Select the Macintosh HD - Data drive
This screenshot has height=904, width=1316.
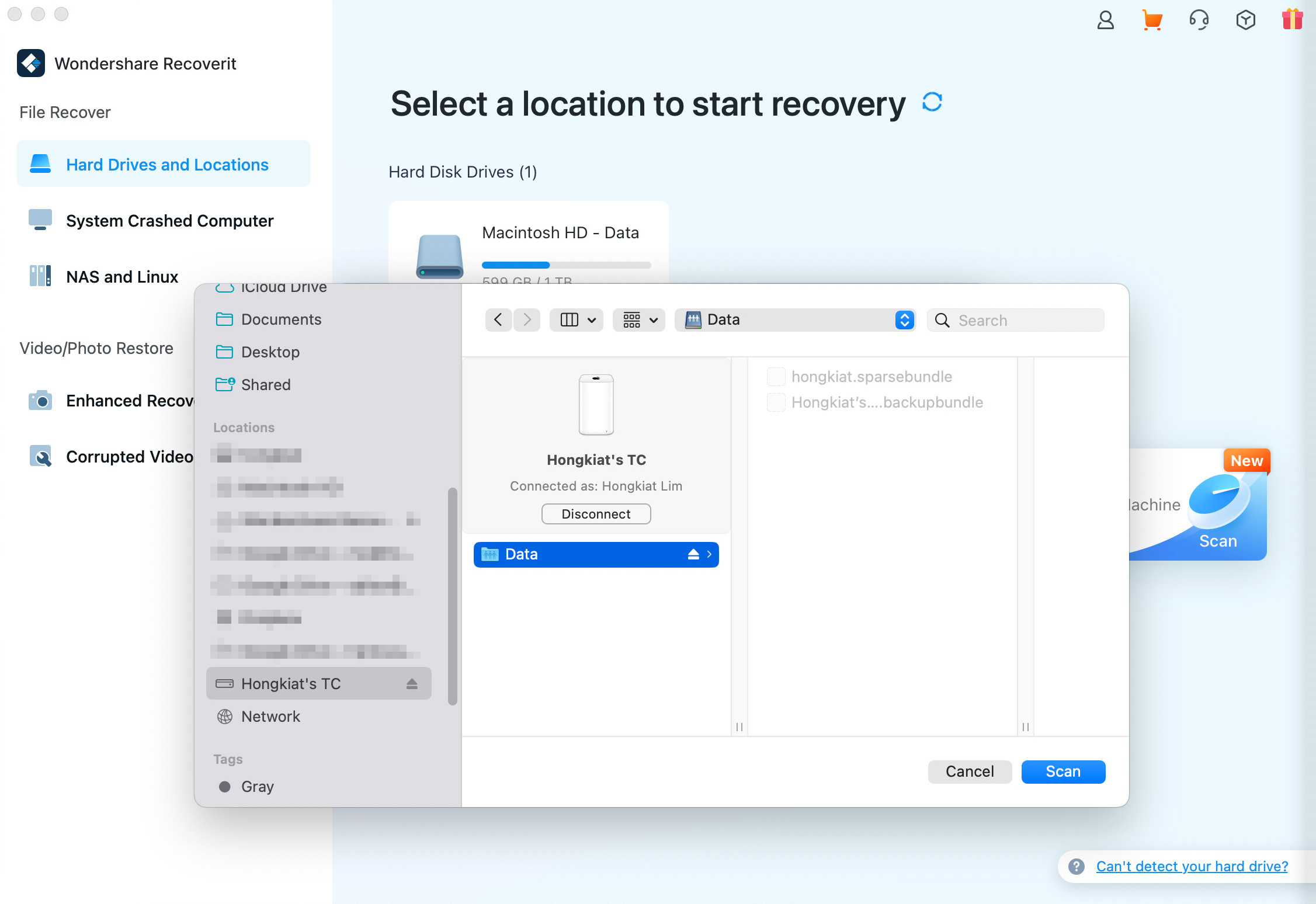pos(529,243)
